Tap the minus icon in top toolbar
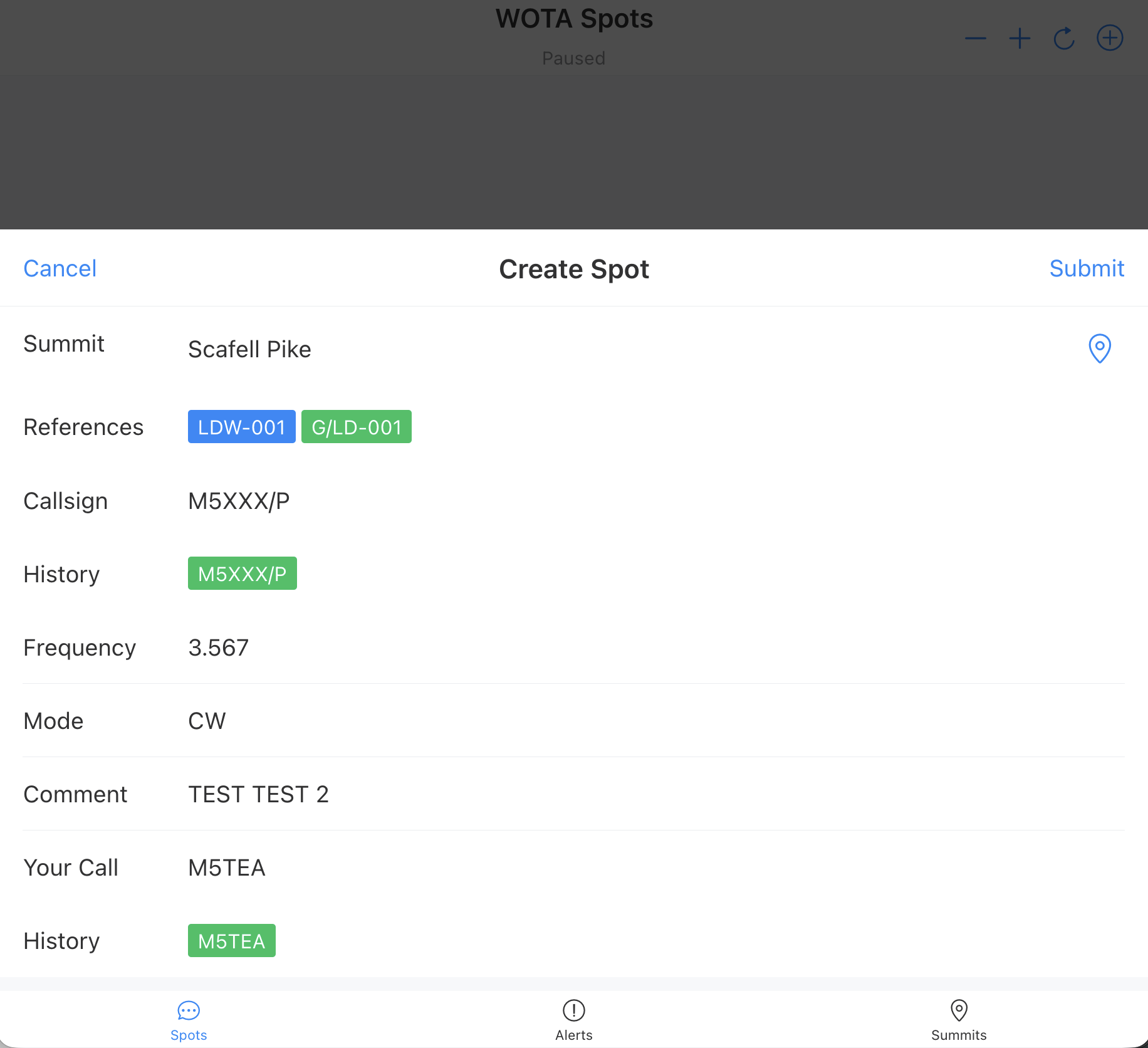The height and width of the screenshot is (1048, 1148). click(x=975, y=39)
